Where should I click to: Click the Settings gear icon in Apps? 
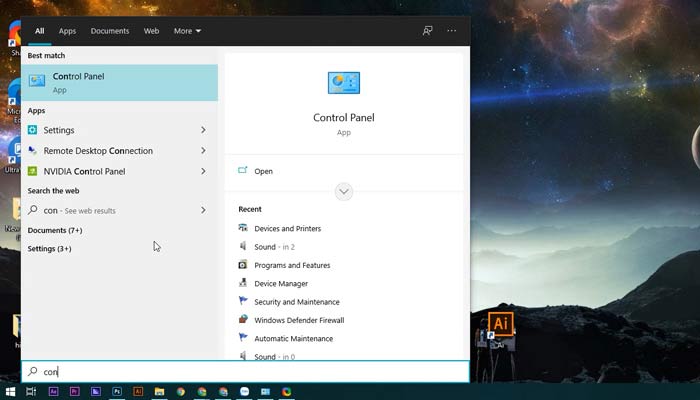coord(33,130)
